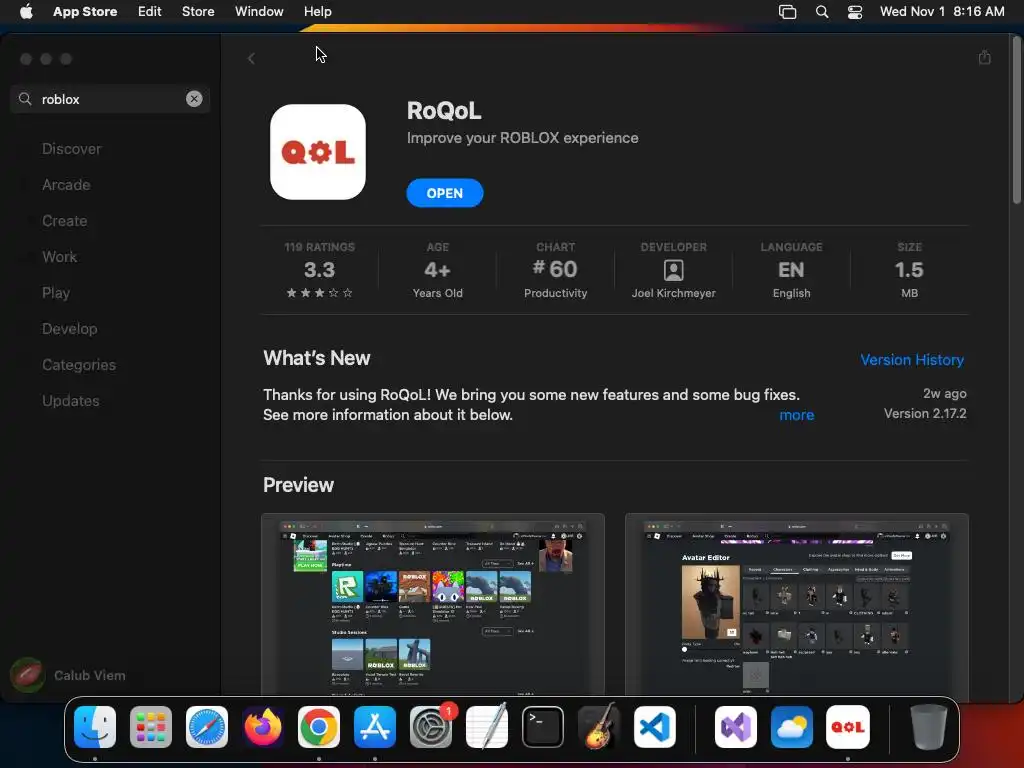
Task: Open the Discover section
Action: click(x=72, y=149)
